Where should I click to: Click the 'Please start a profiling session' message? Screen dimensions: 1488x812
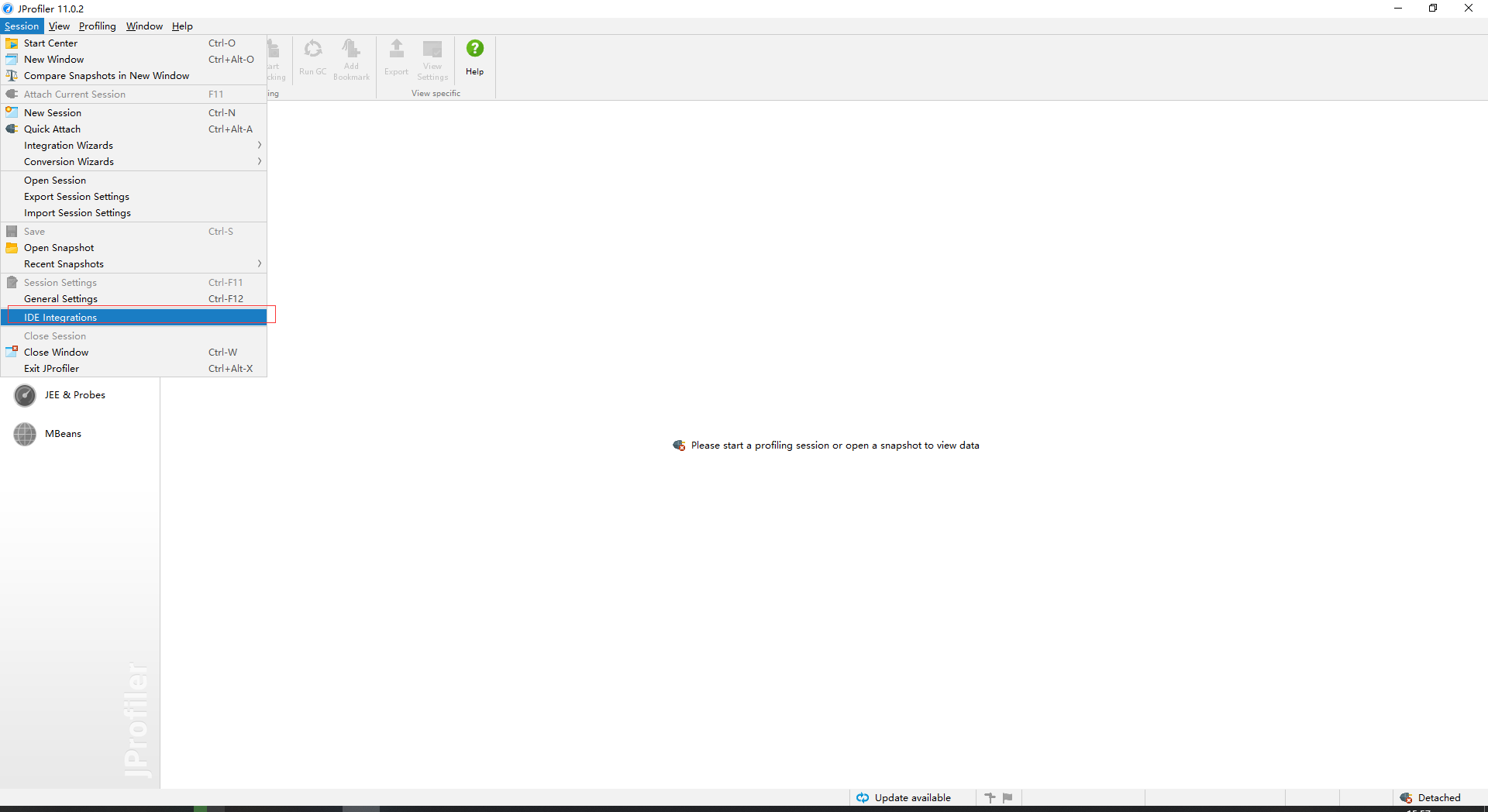point(835,446)
